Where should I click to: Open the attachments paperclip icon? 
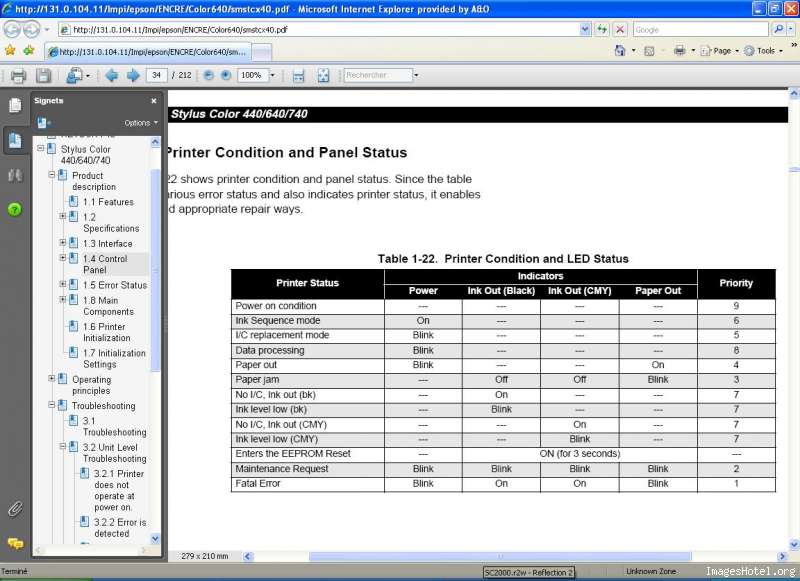(15, 508)
